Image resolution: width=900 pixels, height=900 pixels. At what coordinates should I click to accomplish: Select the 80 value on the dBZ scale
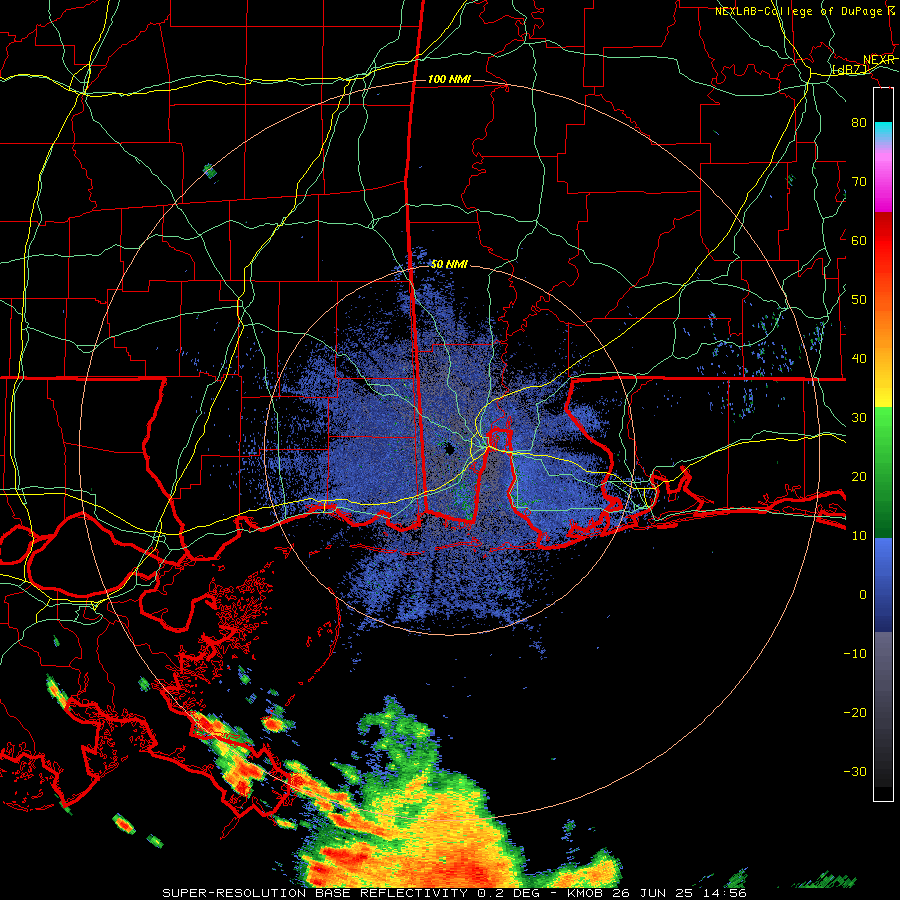coord(859,122)
